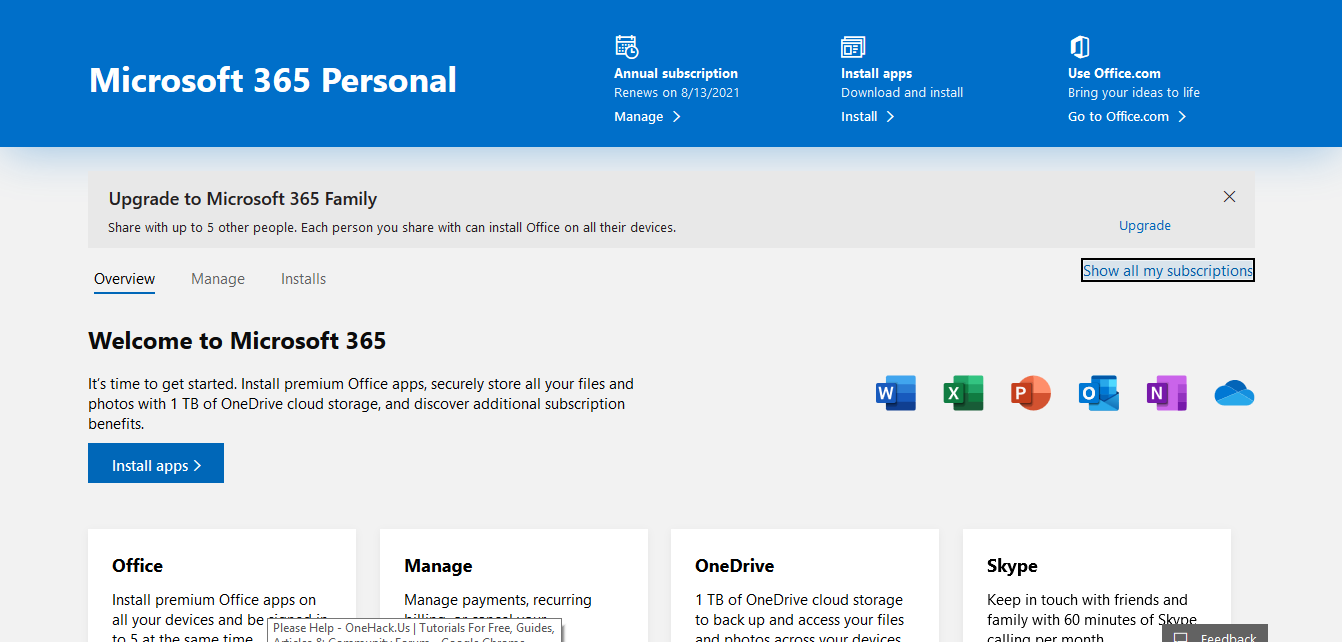Open the Excel app icon
The width and height of the screenshot is (1342, 642).
[963, 393]
